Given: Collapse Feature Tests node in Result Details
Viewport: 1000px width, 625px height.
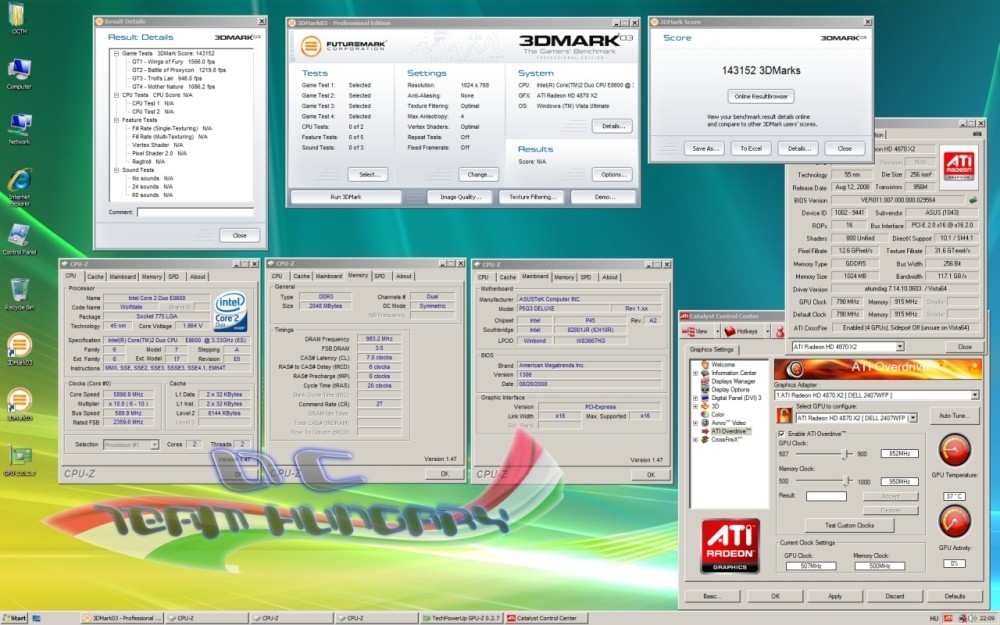Looking at the screenshot, I should (x=116, y=120).
